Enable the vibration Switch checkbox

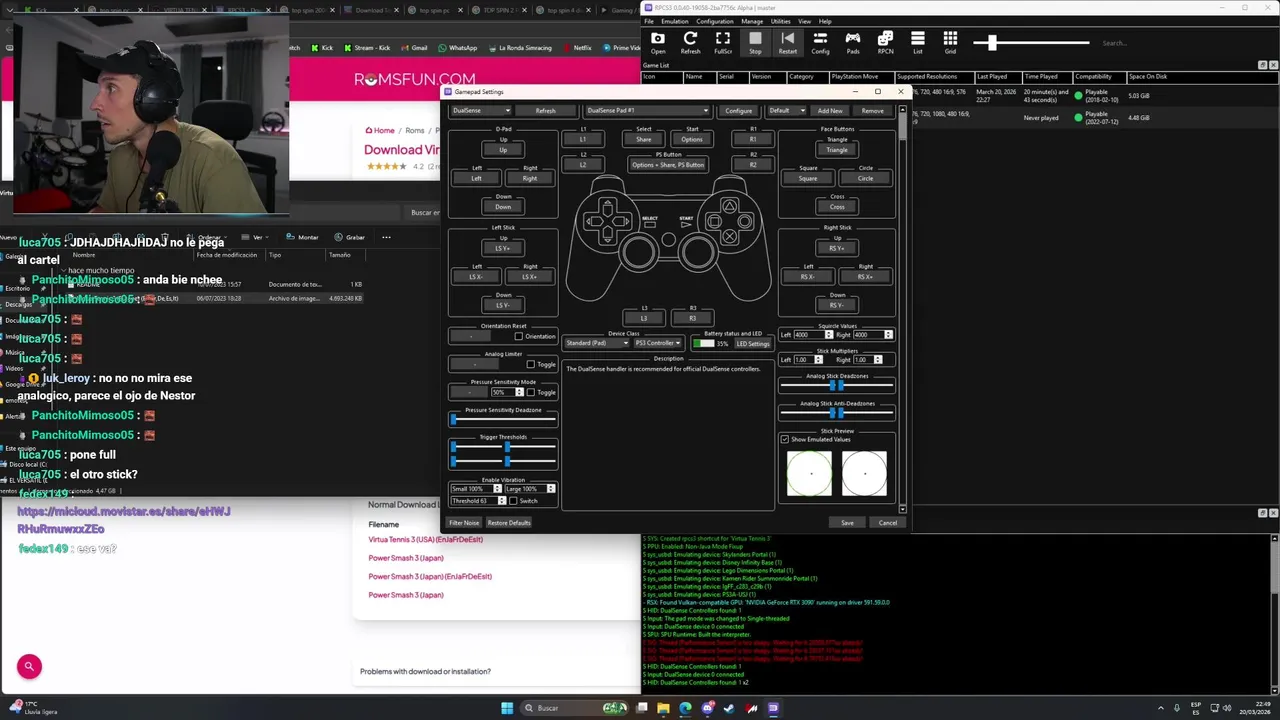pyautogui.click(x=513, y=501)
